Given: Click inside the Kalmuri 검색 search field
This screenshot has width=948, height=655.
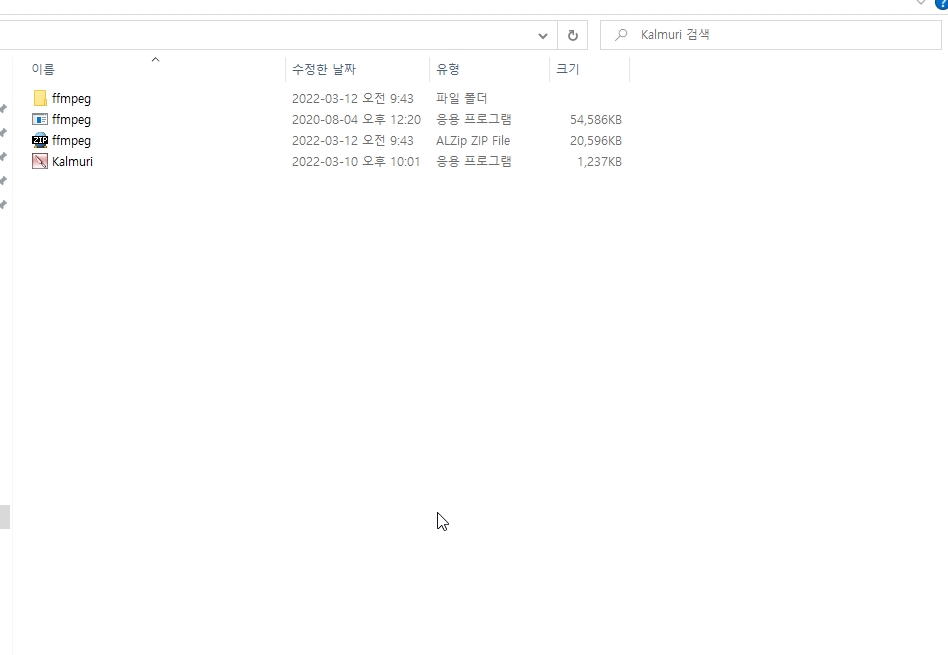Looking at the screenshot, I should pos(780,35).
